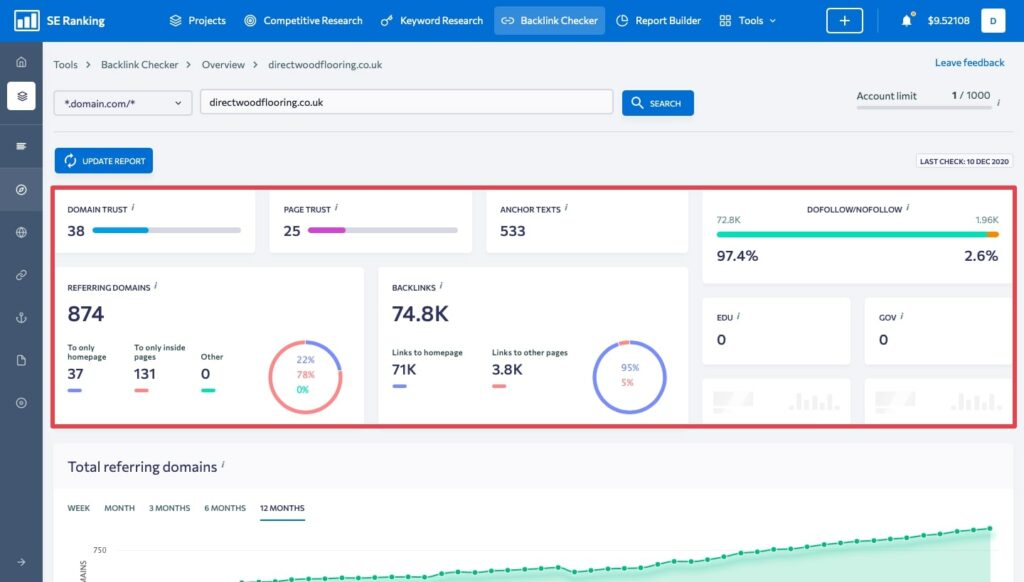The height and width of the screenshot is (582, 1024).
Task: Click the Leave feedback link
Action: 969,63
